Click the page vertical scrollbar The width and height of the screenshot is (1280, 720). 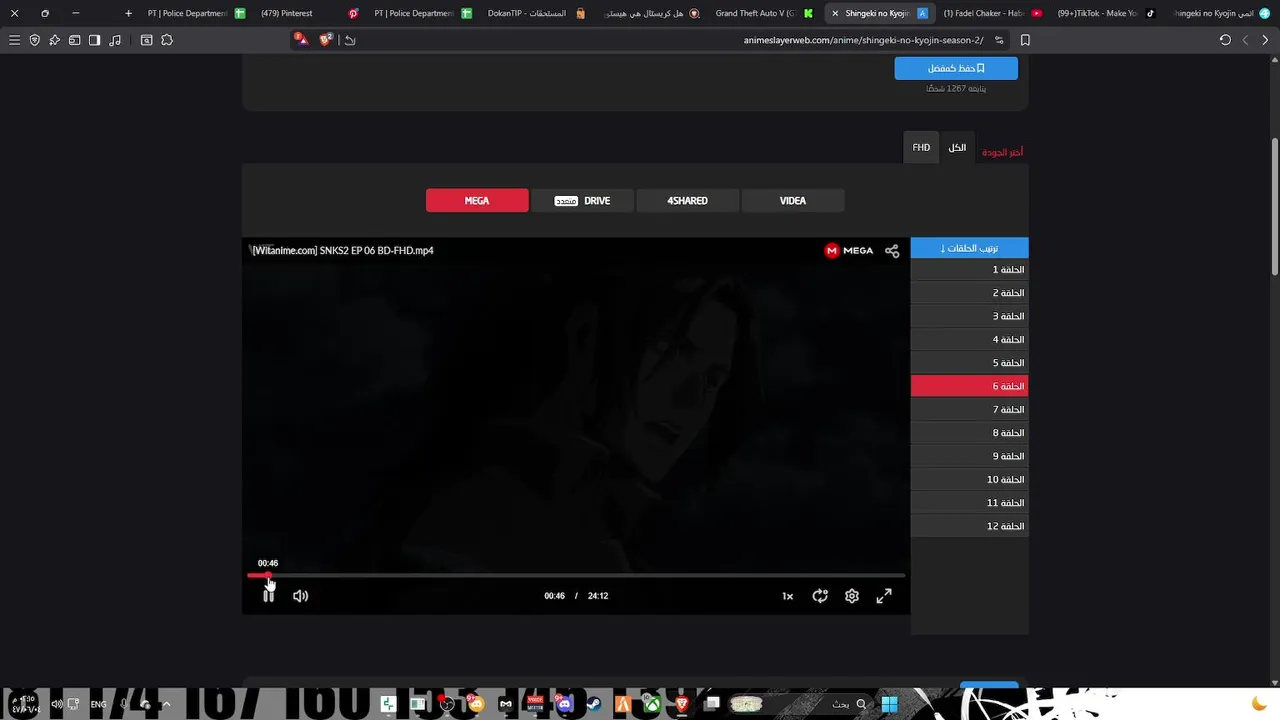click(x=1274, y=205)
